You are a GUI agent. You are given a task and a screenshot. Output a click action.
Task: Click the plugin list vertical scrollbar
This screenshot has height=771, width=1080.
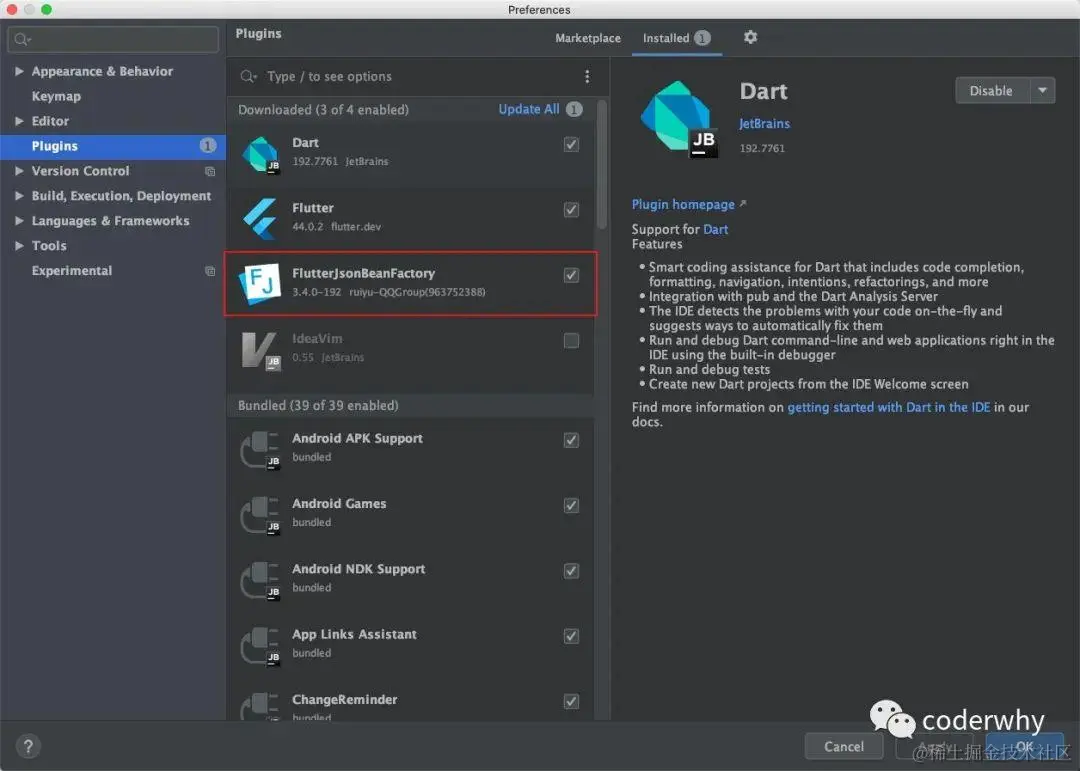point(601,164)
